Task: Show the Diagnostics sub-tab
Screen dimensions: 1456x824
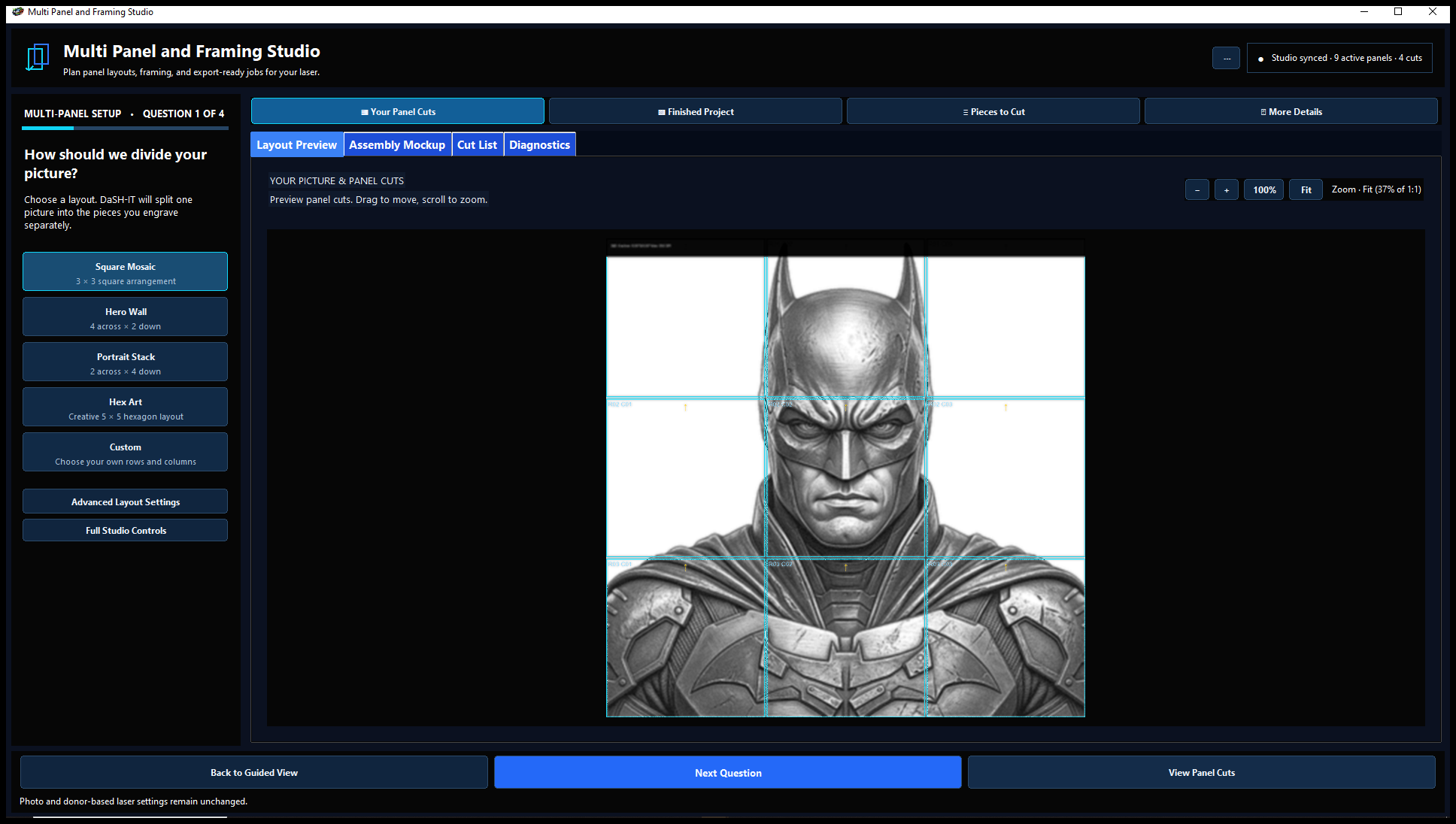Action: click(x=540, y=144)
